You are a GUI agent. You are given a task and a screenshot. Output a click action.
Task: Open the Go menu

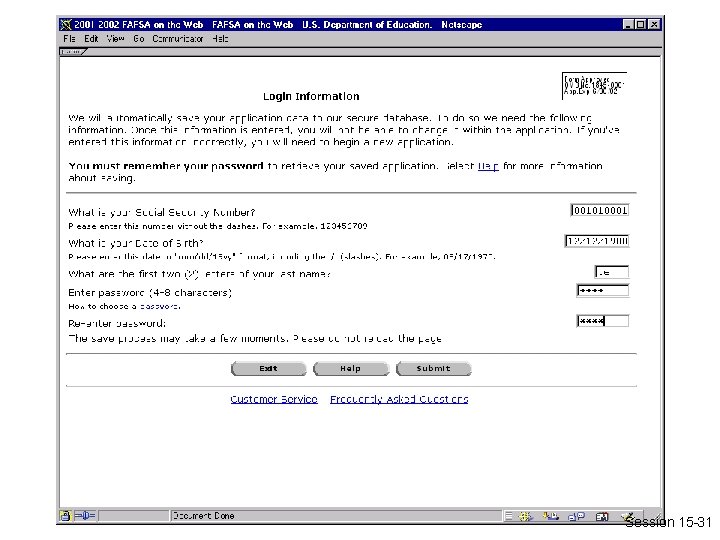[x=139, y=39]
